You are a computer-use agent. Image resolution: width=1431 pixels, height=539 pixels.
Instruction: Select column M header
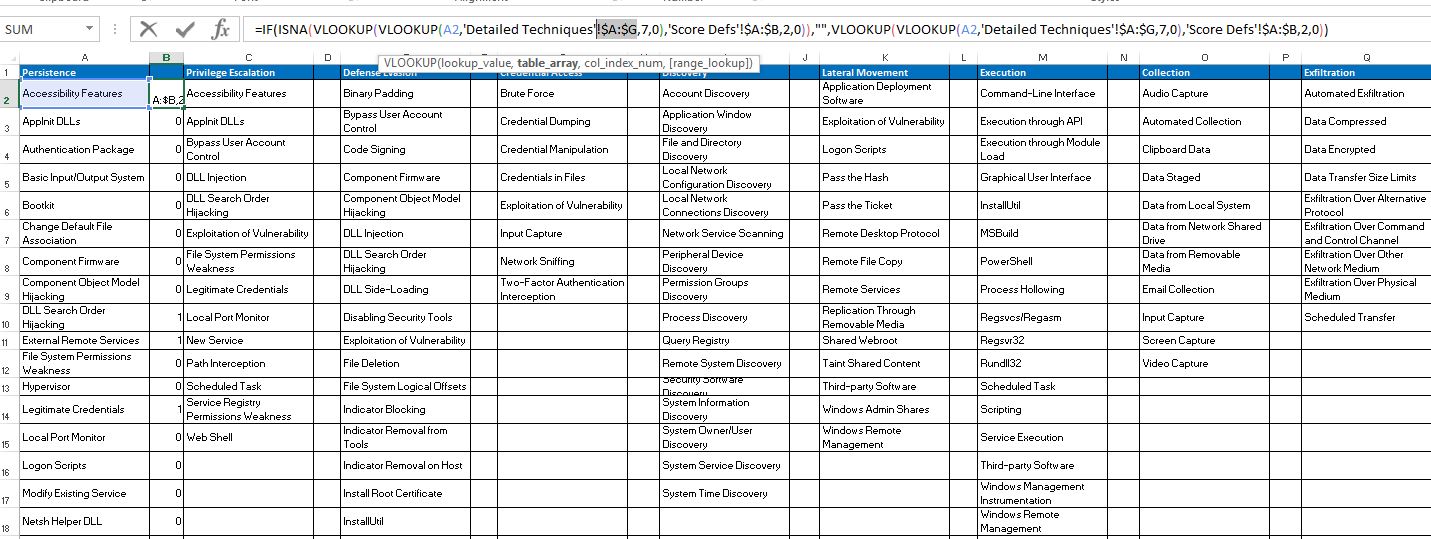(x=1043, y=58)
